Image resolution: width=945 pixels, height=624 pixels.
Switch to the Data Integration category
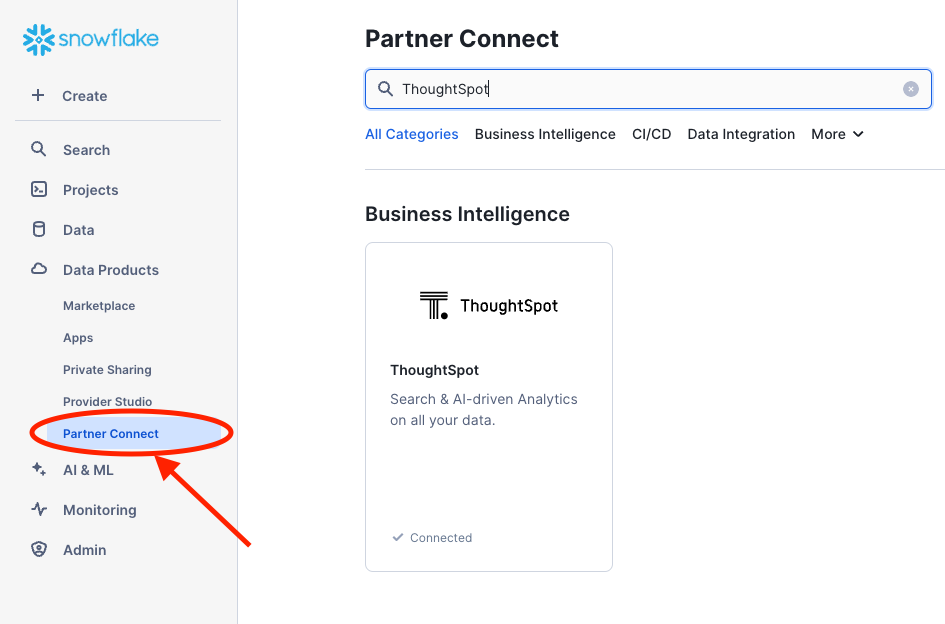coord(741,134)
